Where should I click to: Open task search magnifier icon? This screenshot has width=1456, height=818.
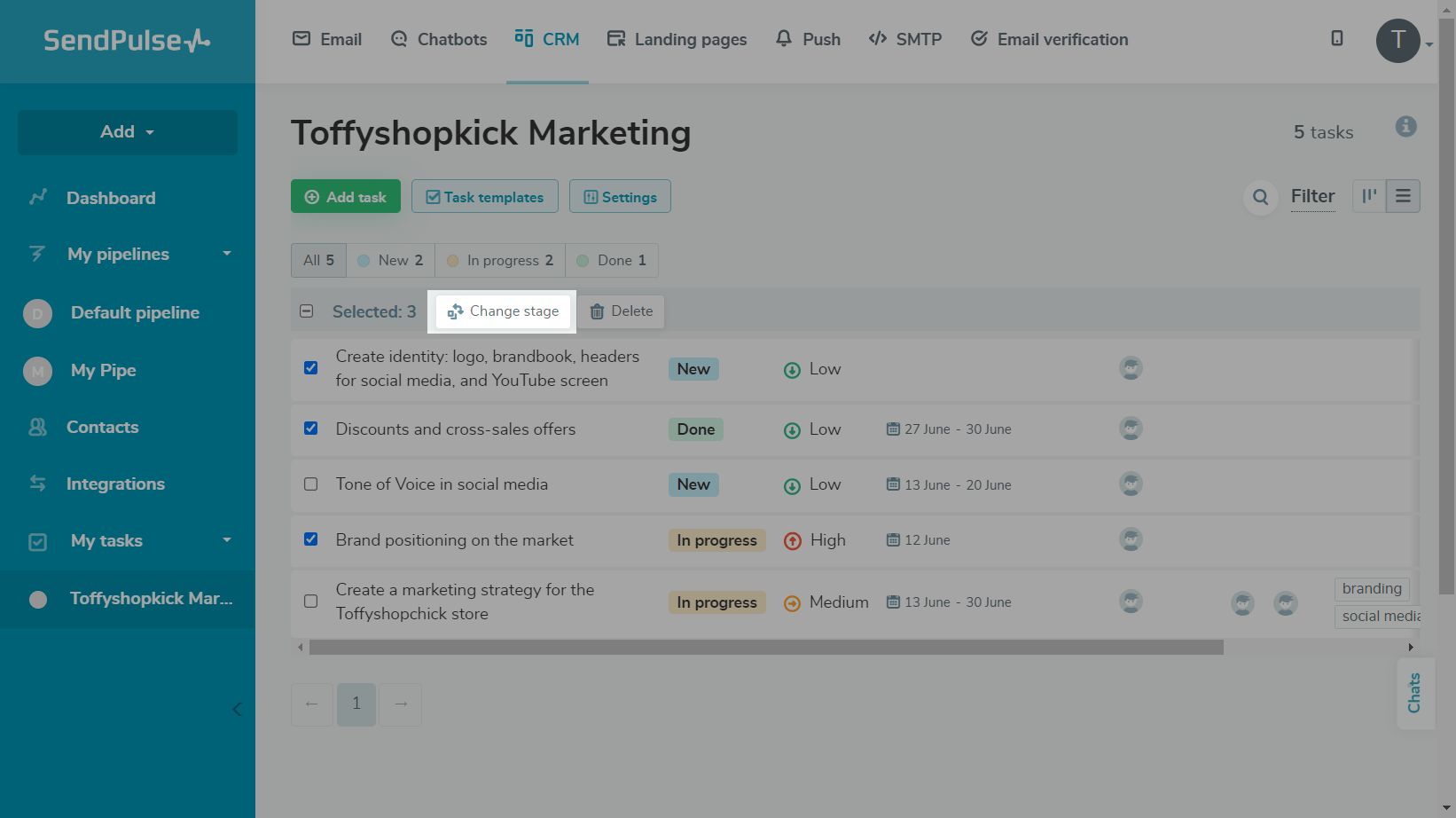point(1260,197)
